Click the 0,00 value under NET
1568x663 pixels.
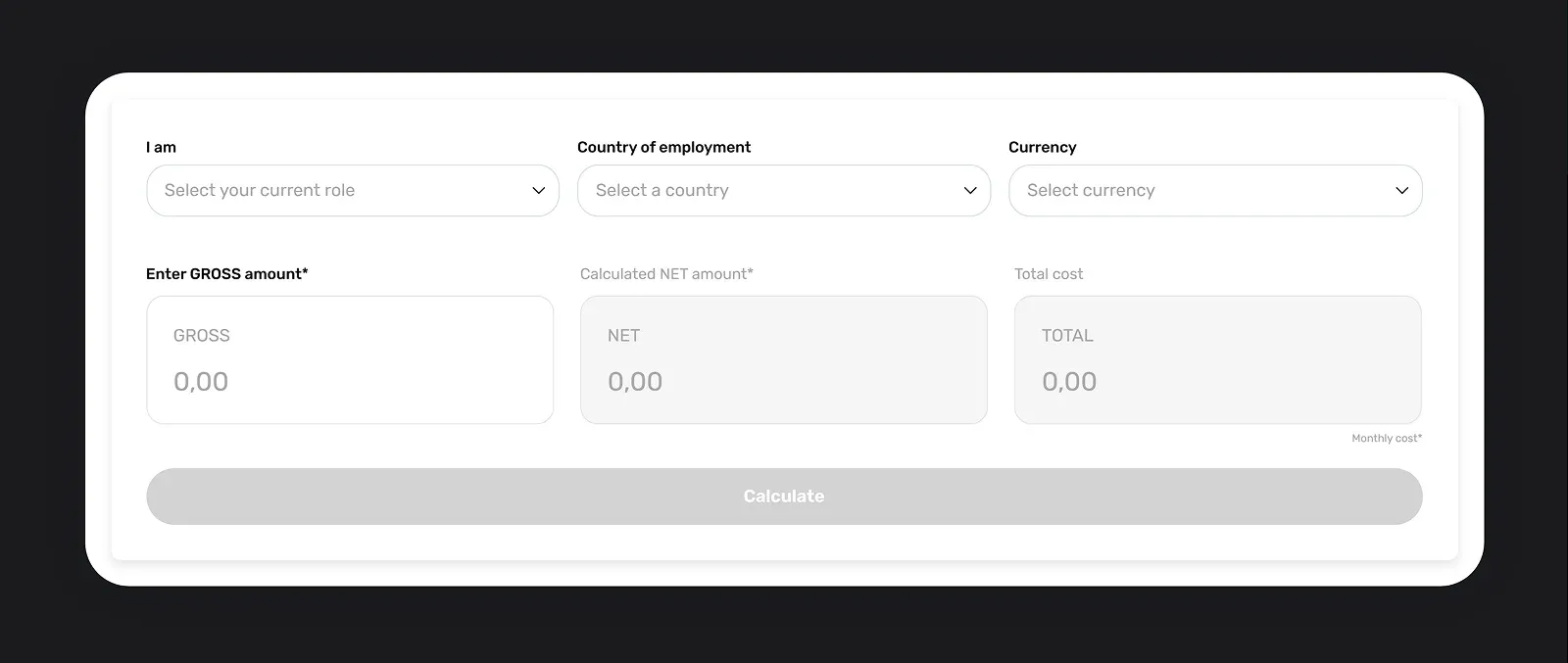635,382
